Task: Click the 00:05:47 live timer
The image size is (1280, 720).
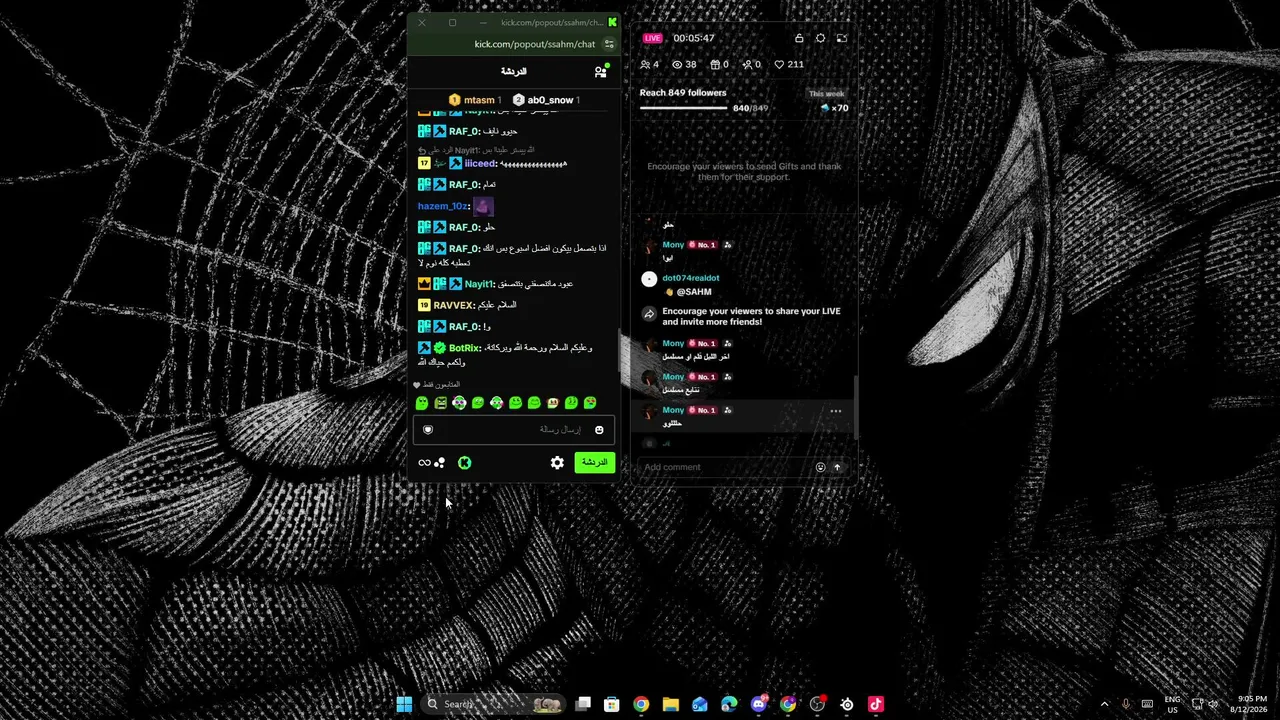Action: [694, 38]
